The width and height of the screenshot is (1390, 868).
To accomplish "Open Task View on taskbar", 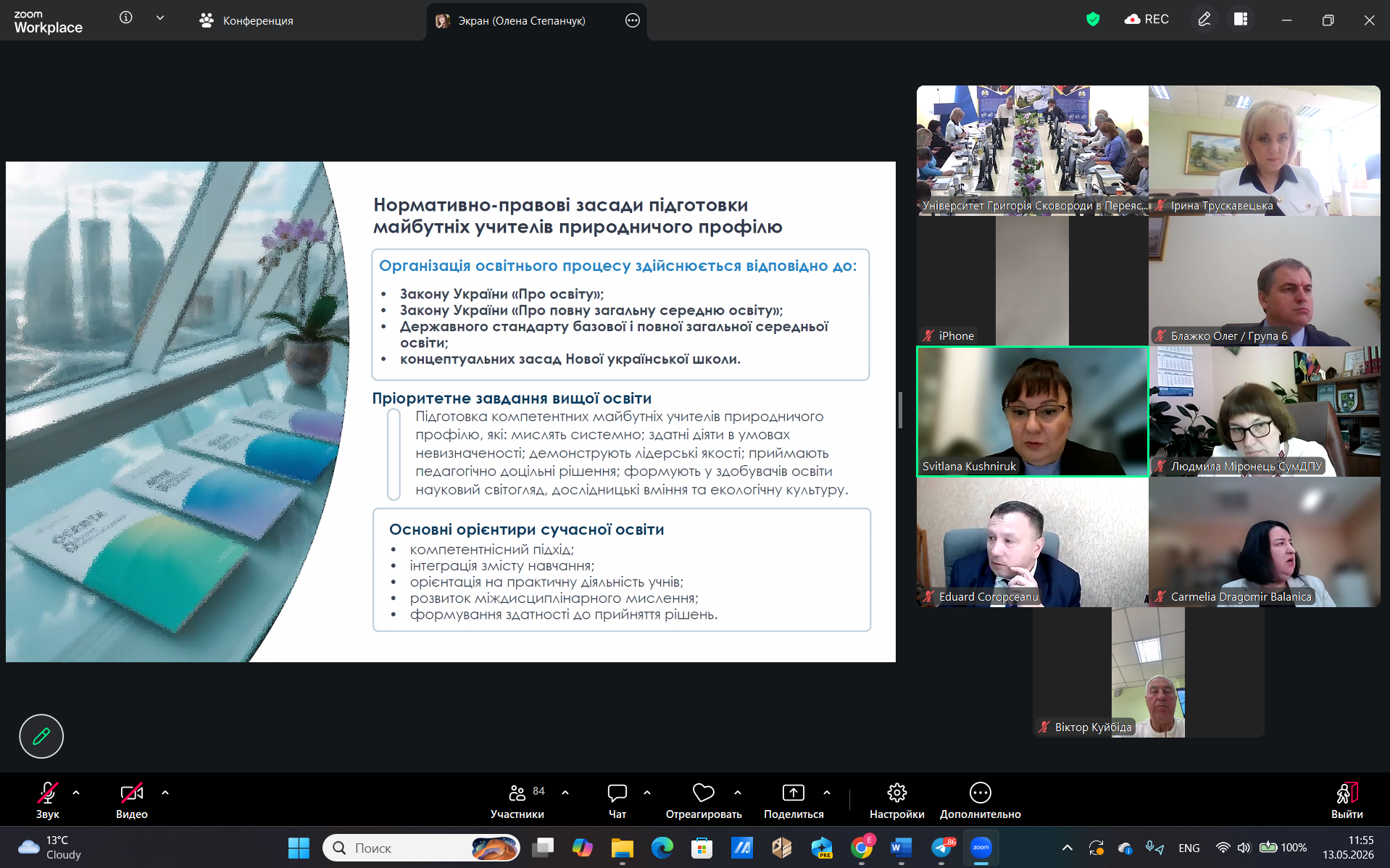I will [x=543, y=848].
